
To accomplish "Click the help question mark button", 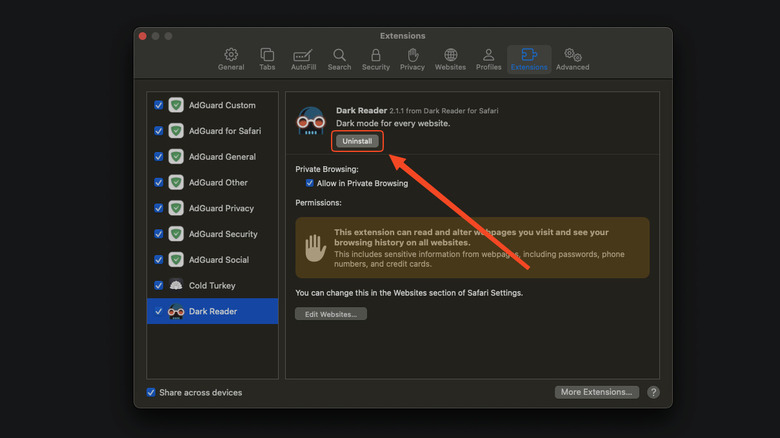I will [653, 392].
